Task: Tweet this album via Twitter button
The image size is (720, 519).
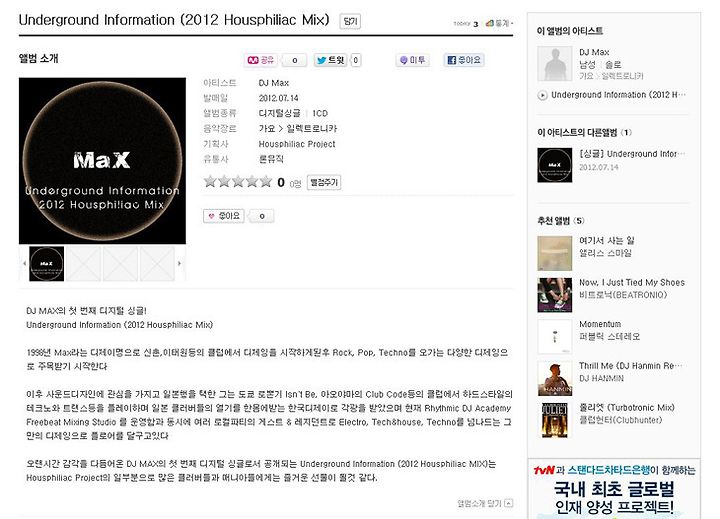Action: tap(331, 60)
